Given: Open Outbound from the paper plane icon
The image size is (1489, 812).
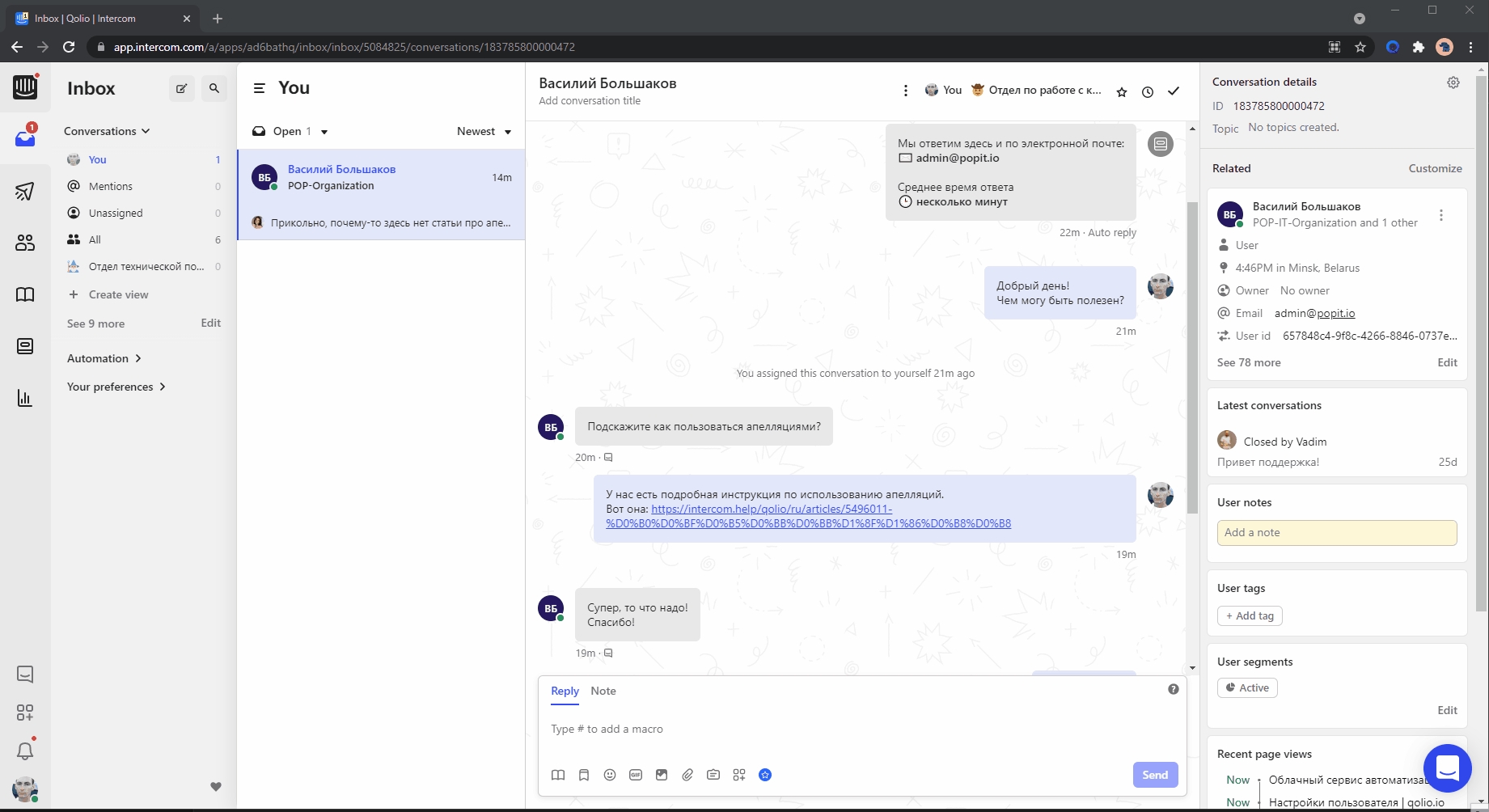Looking at the screenshot, I should (25, 191).
